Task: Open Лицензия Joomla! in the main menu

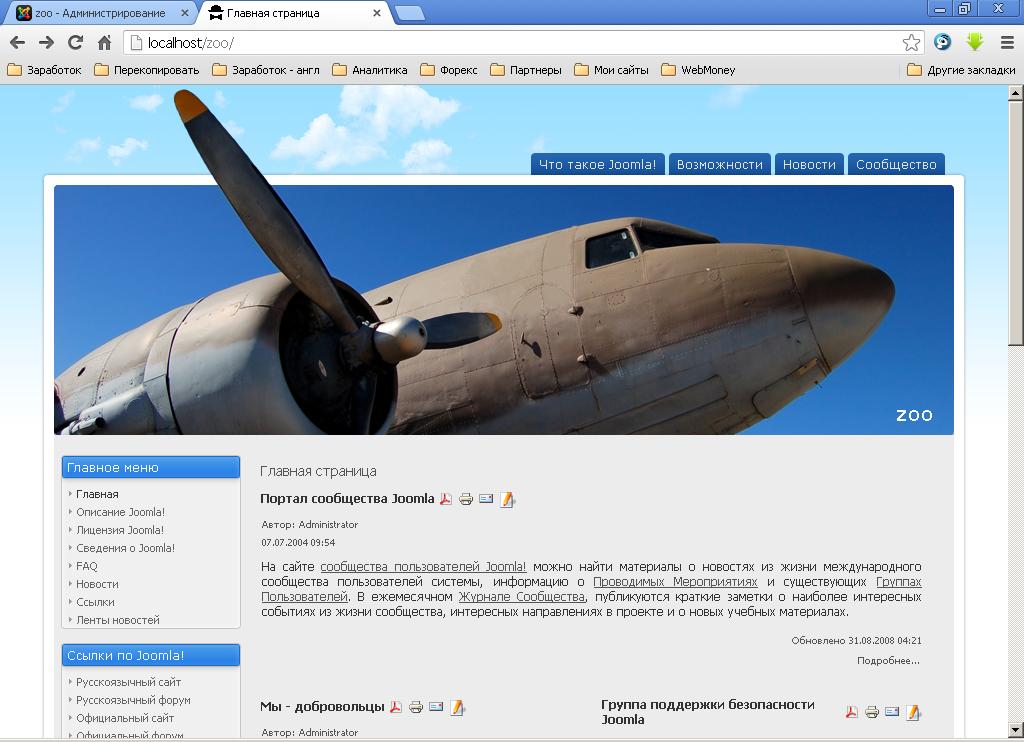Action: pos(120,530)
